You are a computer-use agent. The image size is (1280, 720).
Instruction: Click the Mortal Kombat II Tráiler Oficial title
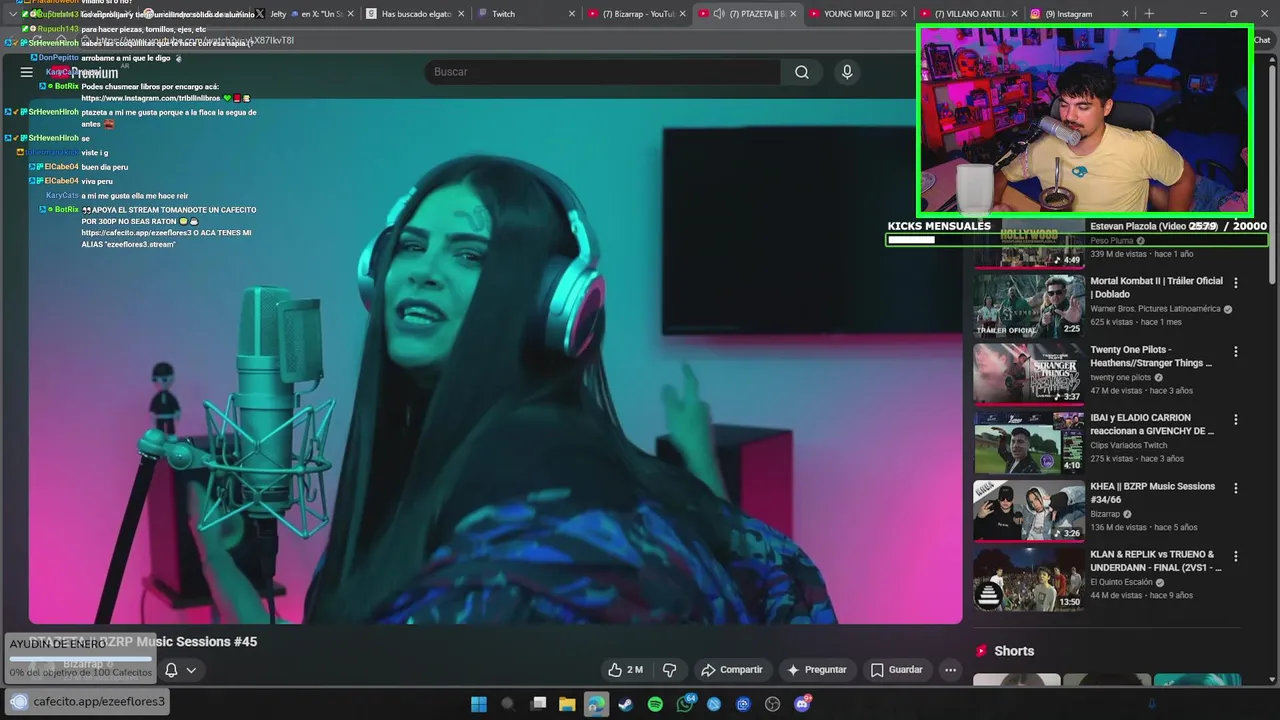tap(1156, 288)
